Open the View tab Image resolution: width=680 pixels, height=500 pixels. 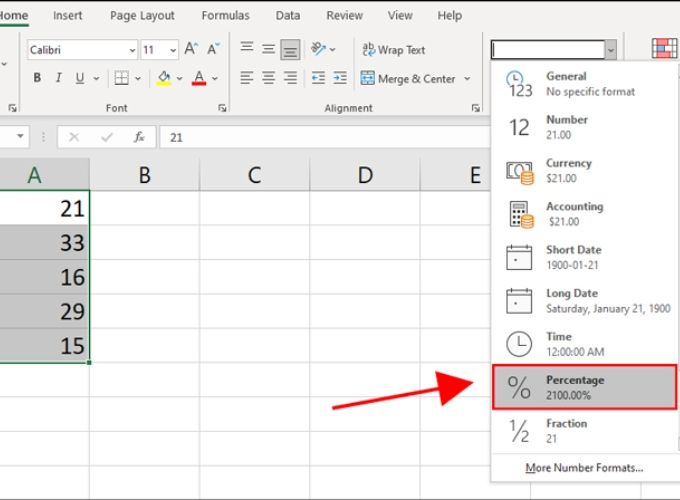pos(400,15)
